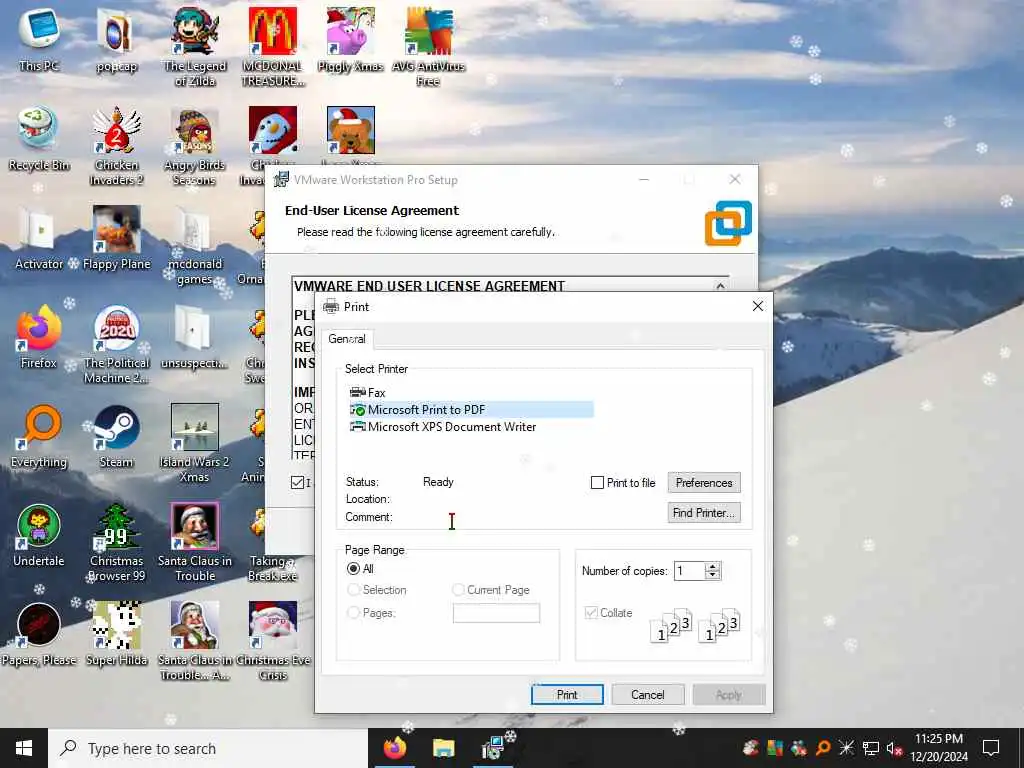Toggle the license acceptance checkbox in VMware Setup
The height and width of the screenshot is (768, 1024).
point(298,483)
